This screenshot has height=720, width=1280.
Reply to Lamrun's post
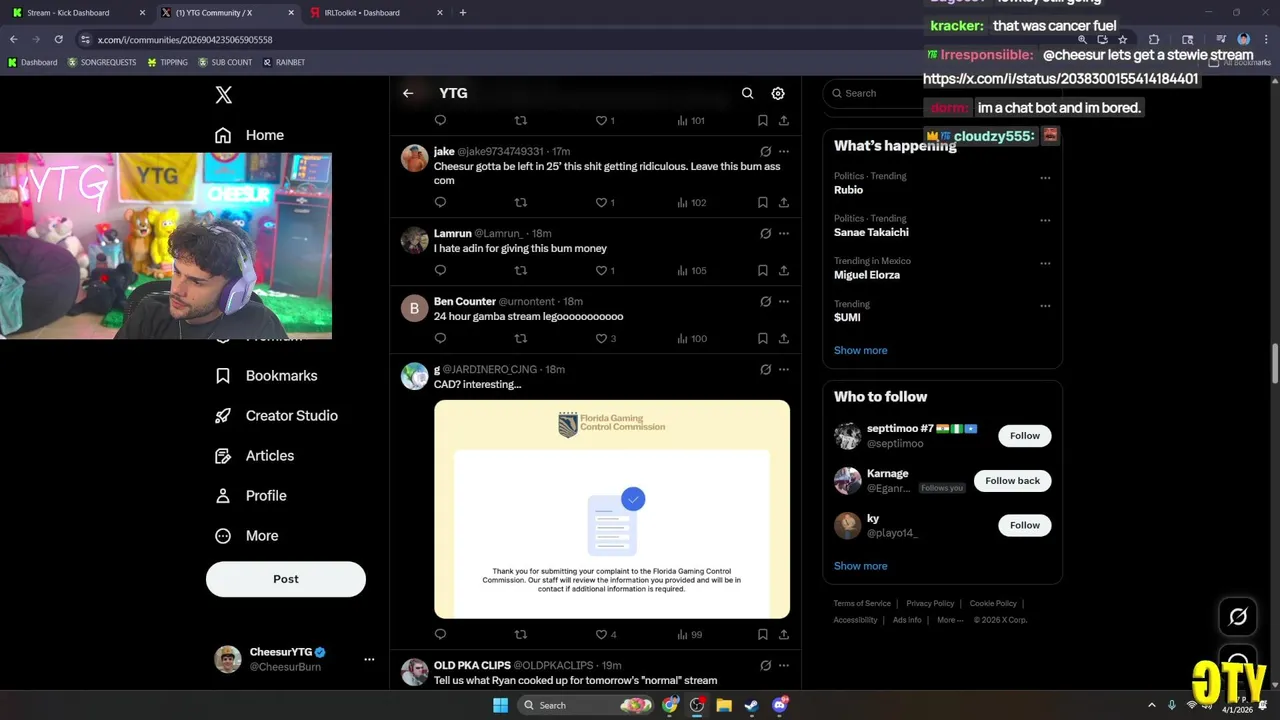440,270
